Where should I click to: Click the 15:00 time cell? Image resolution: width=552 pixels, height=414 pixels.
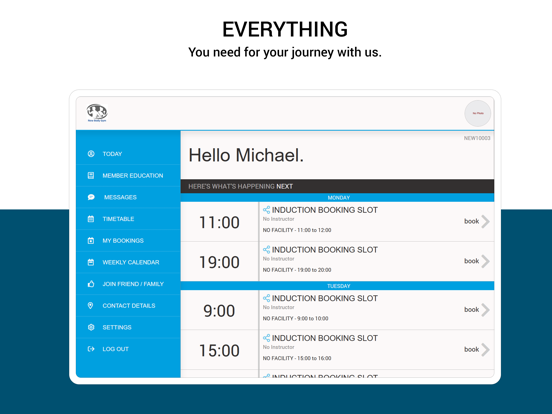pos(219,350)
